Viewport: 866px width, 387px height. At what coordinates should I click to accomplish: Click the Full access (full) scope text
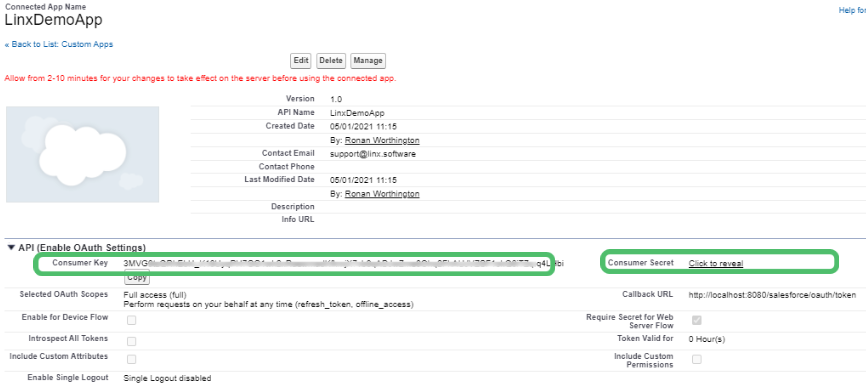tap(155, 295)
